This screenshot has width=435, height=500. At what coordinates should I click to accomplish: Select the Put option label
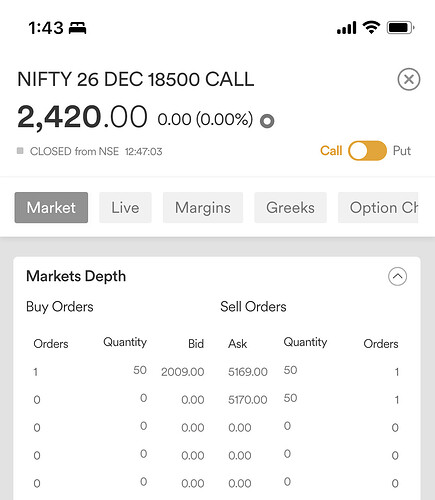coord(402,151)
